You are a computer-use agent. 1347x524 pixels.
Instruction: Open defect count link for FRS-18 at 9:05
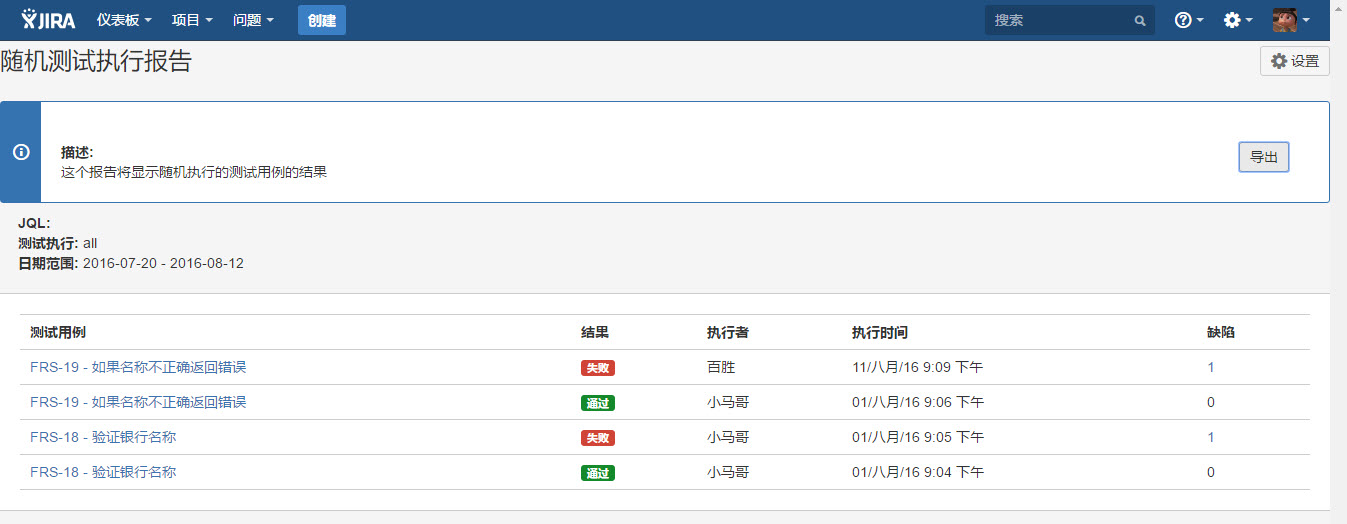(1211, 437)
